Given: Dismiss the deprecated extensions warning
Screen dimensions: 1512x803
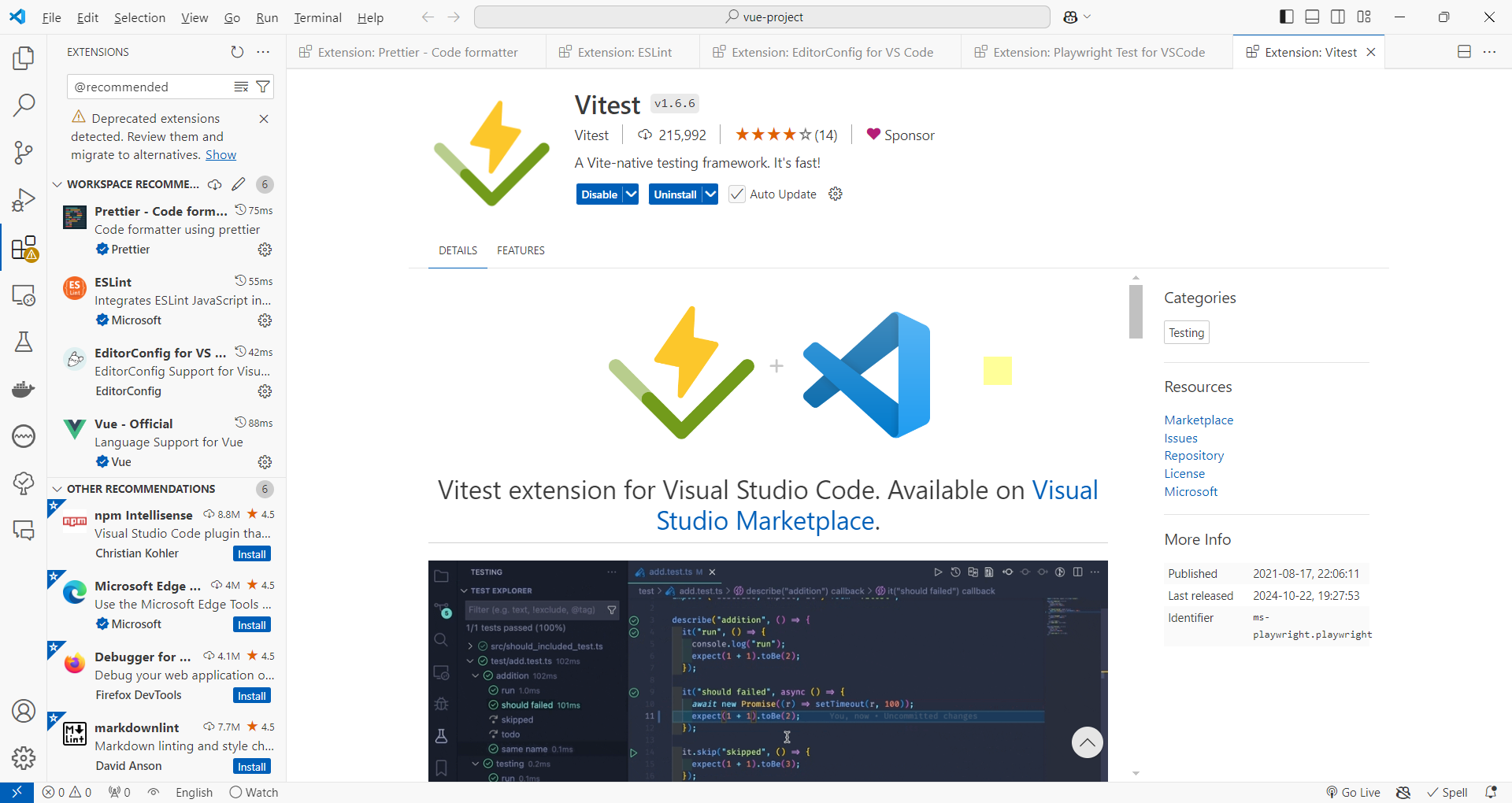Looking at the screenshot, I should coord(264,119).
